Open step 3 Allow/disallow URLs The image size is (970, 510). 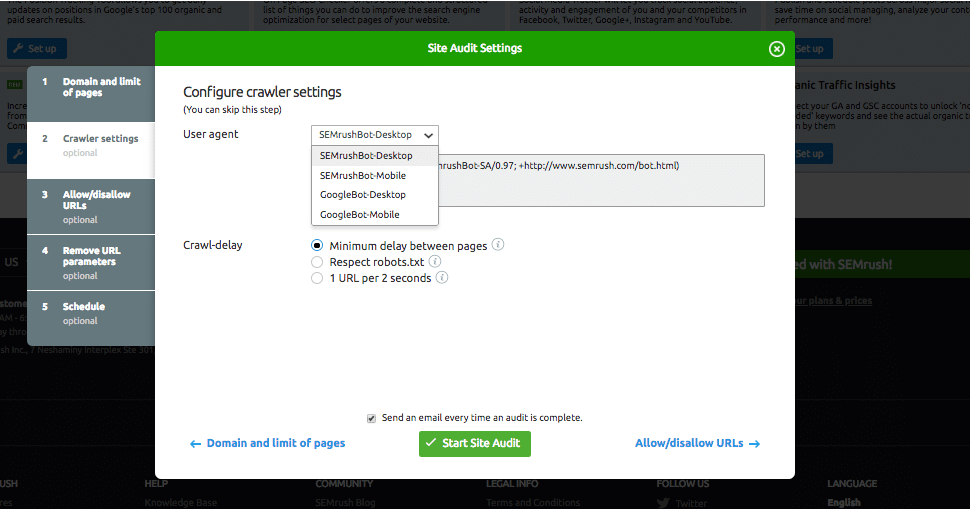91,207
